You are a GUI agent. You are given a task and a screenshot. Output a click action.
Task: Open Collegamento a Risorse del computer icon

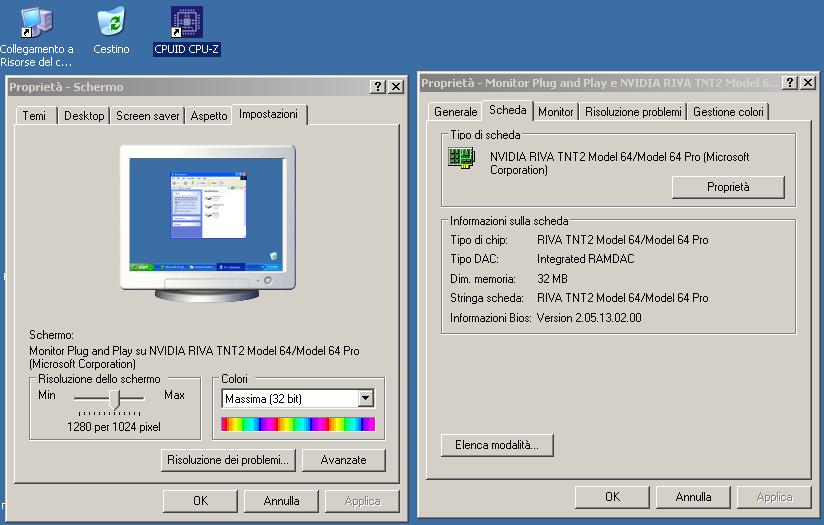point(36,36)
